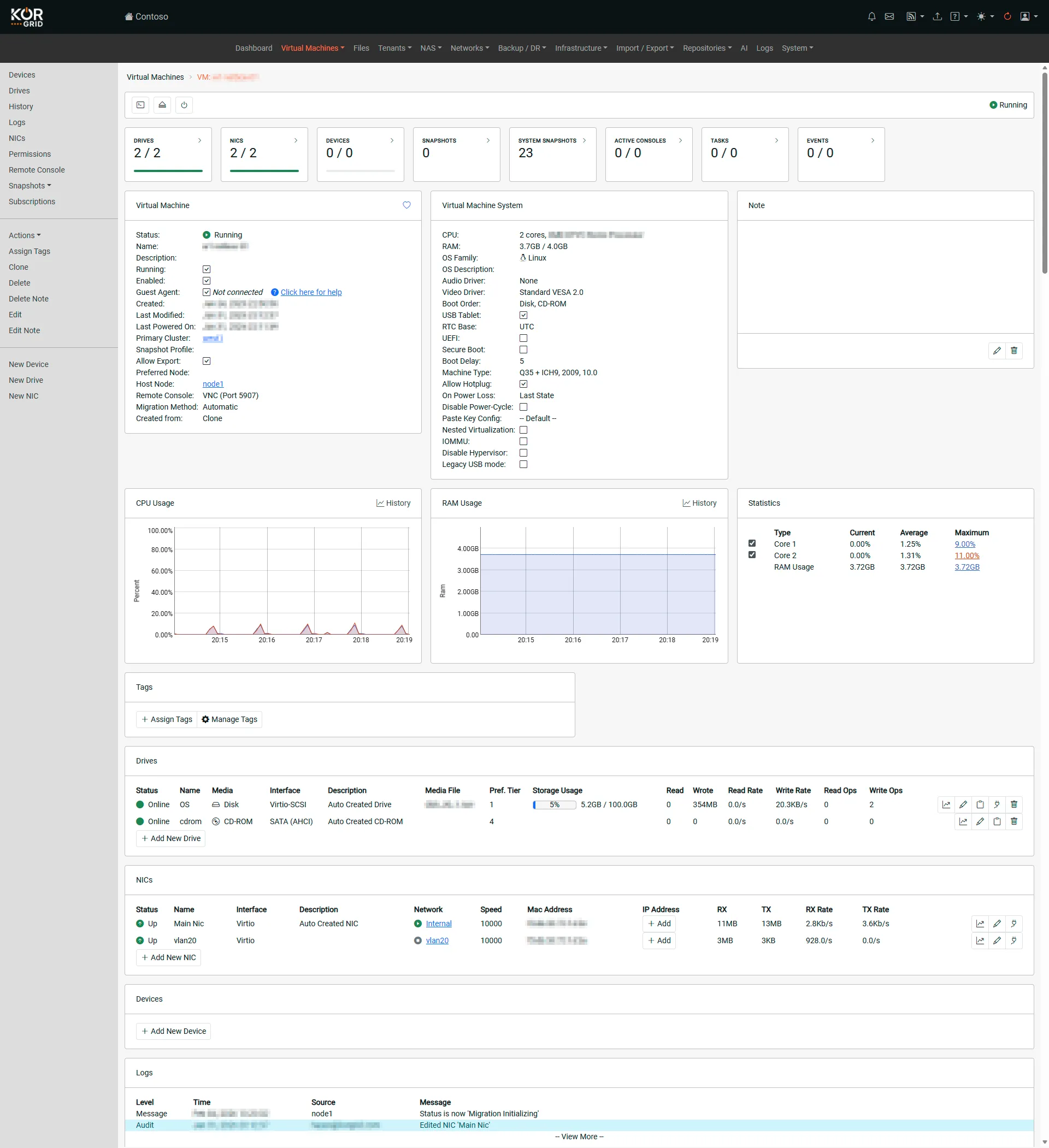The image size is (1049, 1148).
Task: Expand the Actions sidebar dropdown
Action: [25, 235]
